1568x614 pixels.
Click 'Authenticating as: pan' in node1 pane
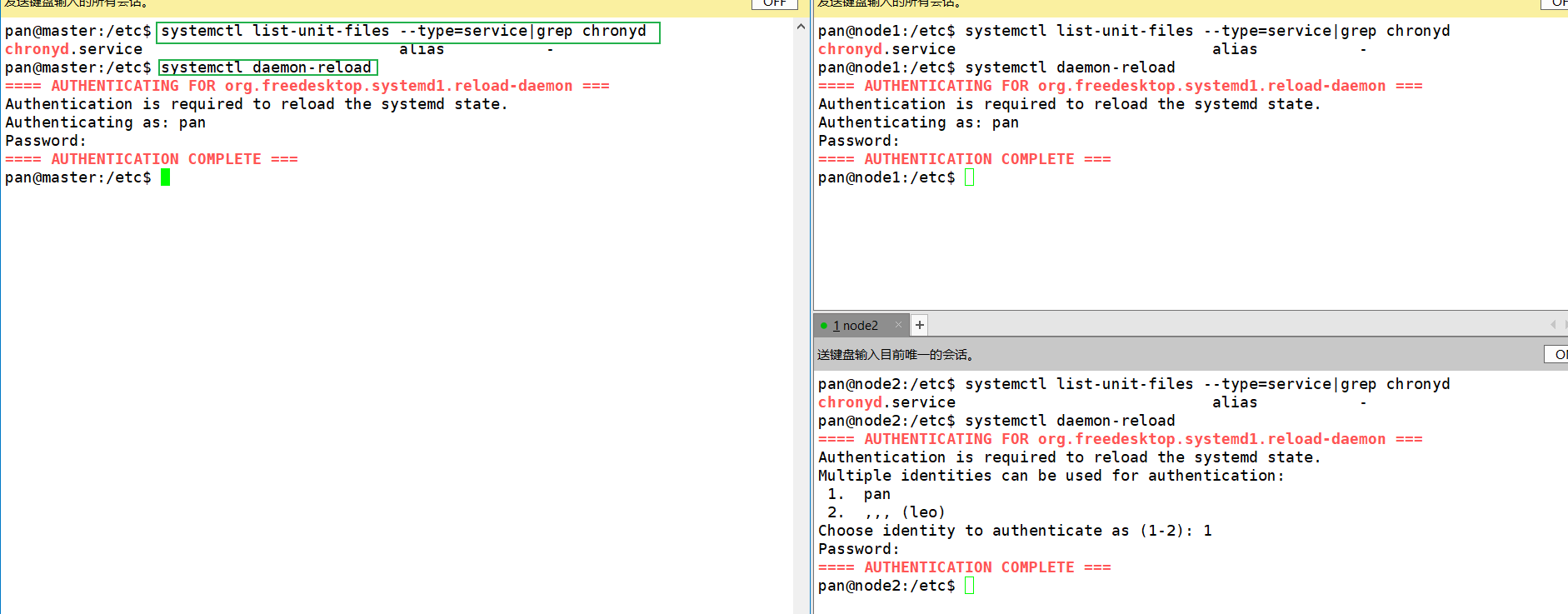pos(919,122)
